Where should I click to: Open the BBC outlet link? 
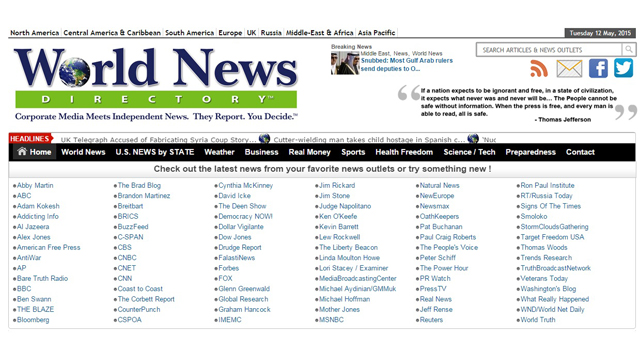tap(24, 289)
